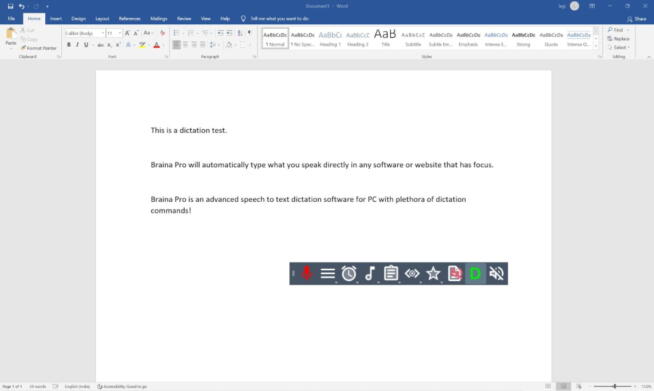Click the Tell me what you want search box
654x391 pixels.
pos(279,19)
